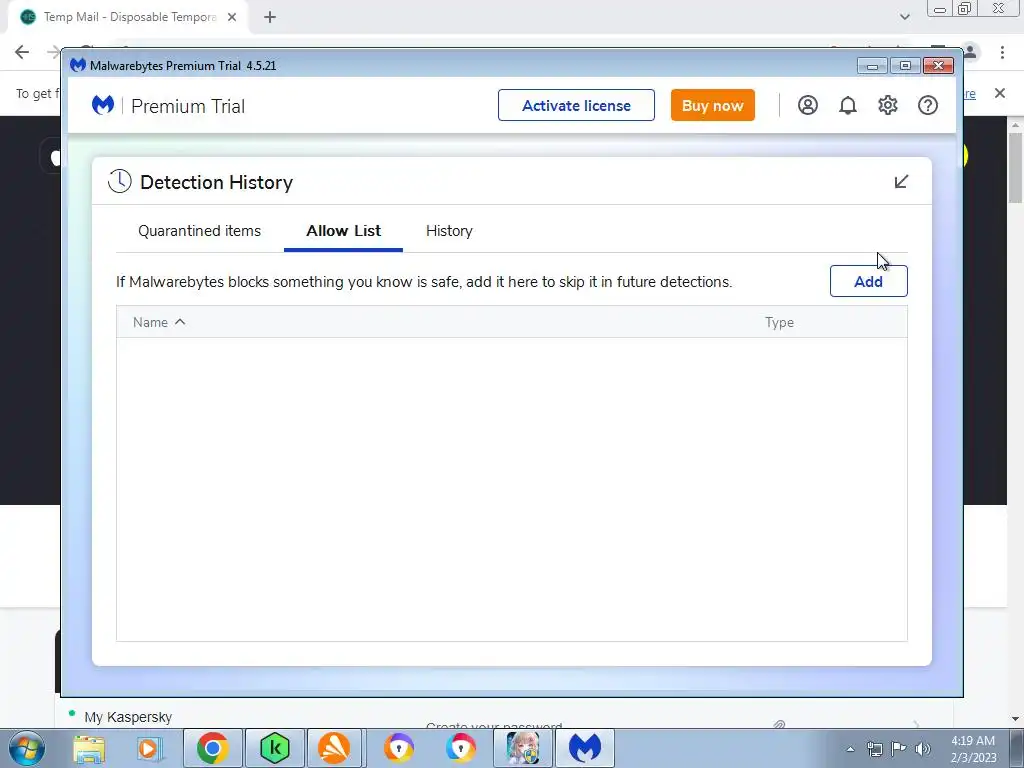Open a new tab in Chrome
Image resolution: width=1024 pixels, height=768 pixels.
(x=270, y=17)
